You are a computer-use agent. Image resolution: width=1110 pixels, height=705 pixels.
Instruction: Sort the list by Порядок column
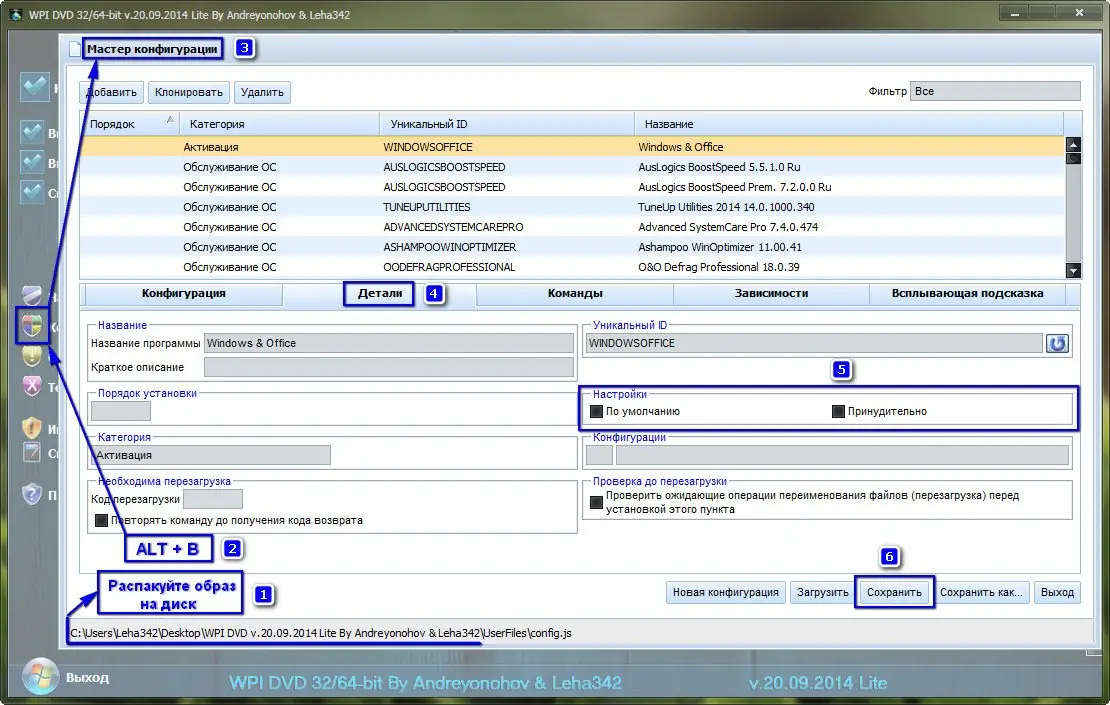[128, 124]
